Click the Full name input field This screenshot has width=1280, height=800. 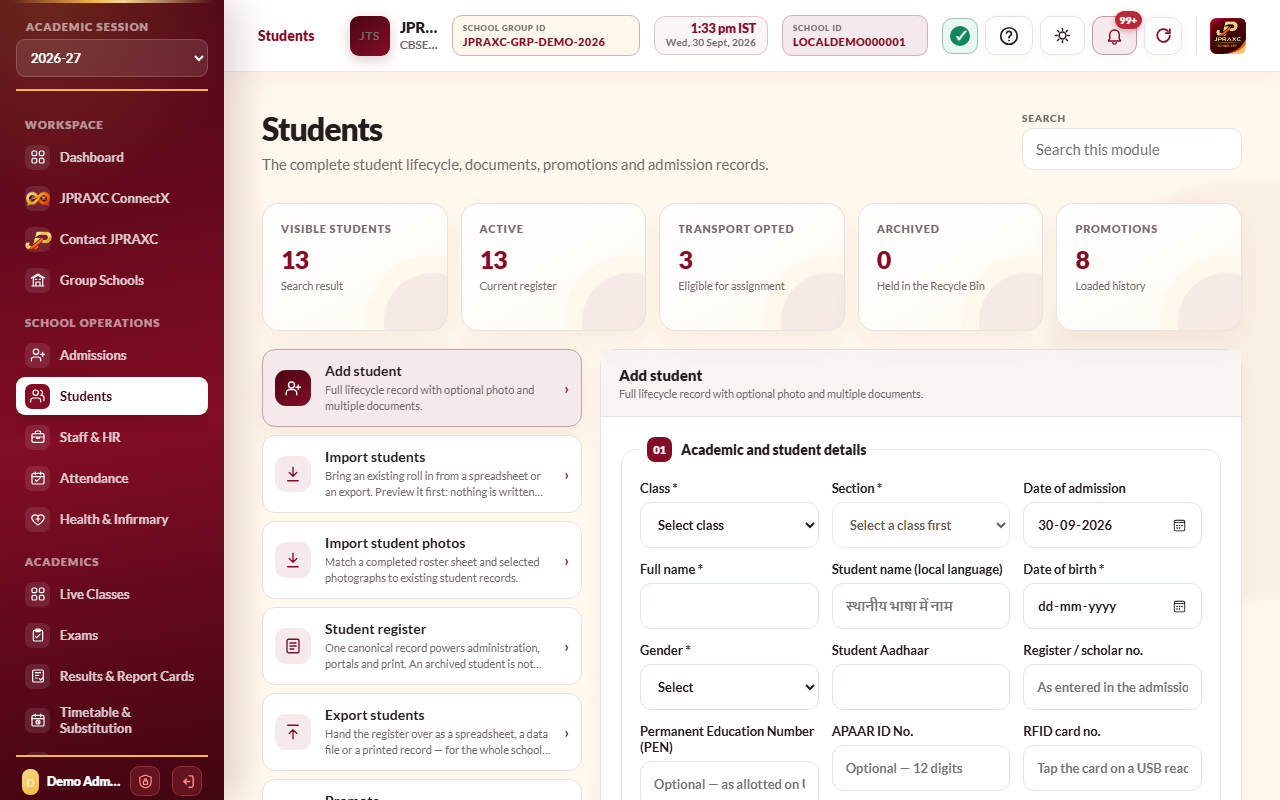click(729, 606)
